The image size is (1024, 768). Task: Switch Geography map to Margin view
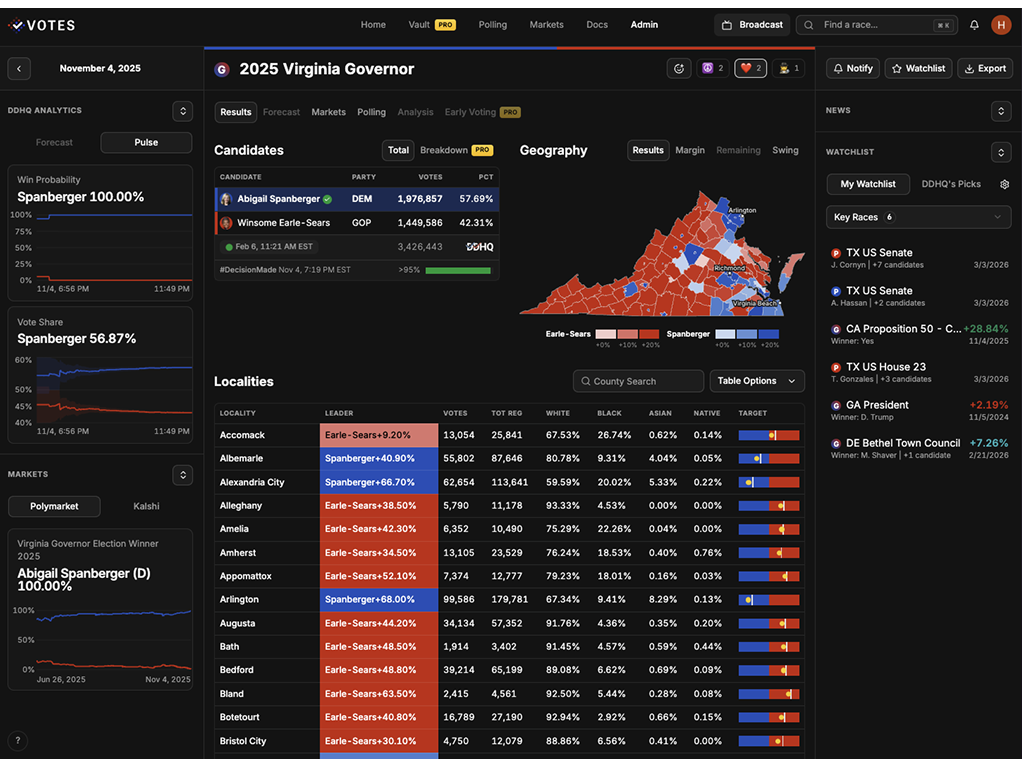pyautogui.click(x=690, y=150)
